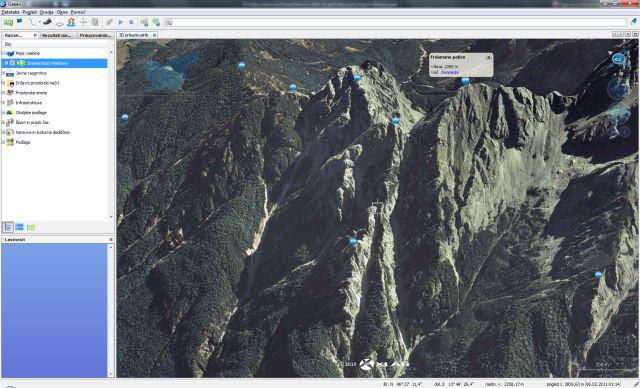Expand the Podlage tree node
This screenshot has height=388, width=640.
pos(4,142)
